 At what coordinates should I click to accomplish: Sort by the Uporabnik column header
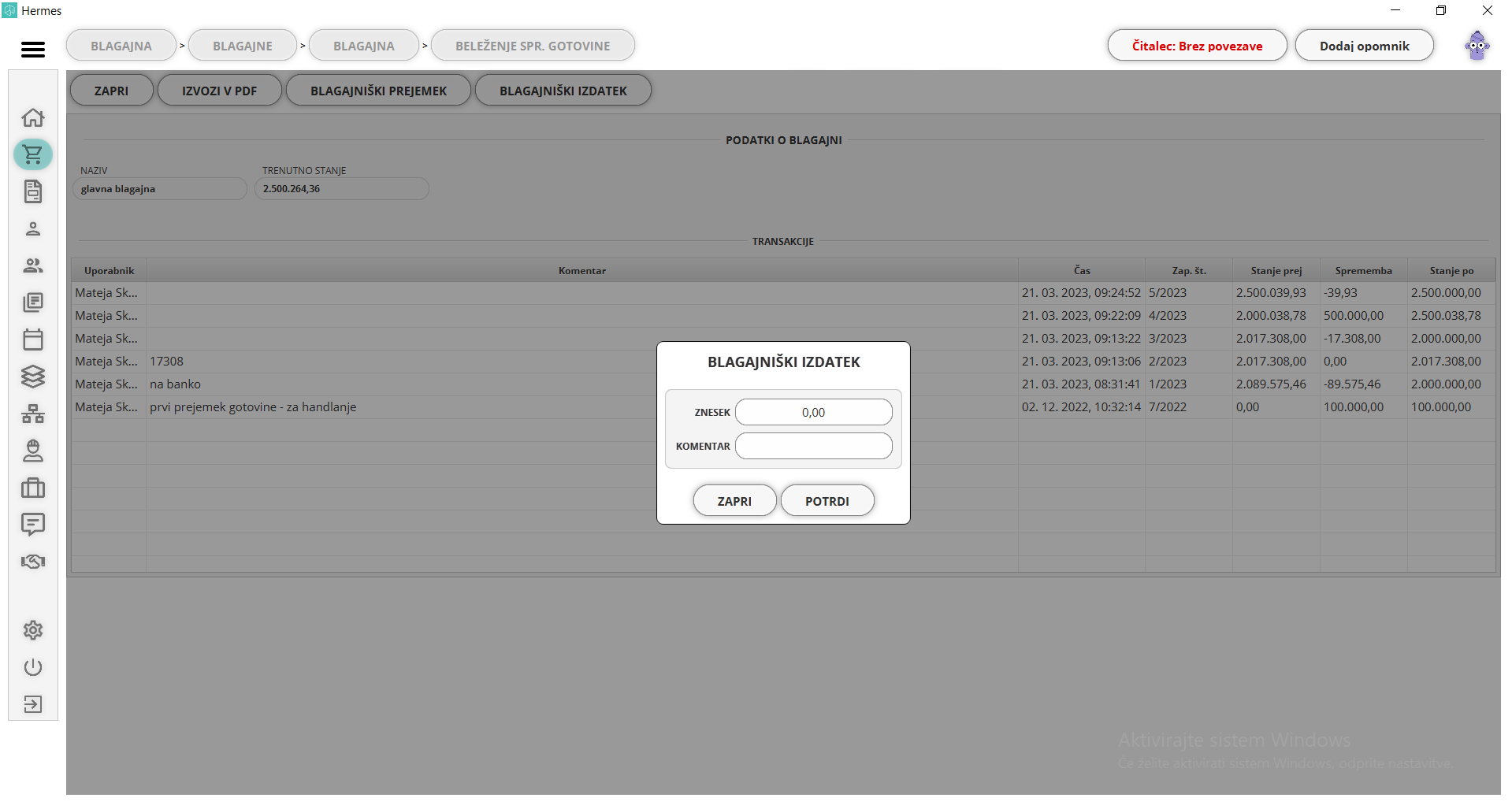tap(109, 270)
